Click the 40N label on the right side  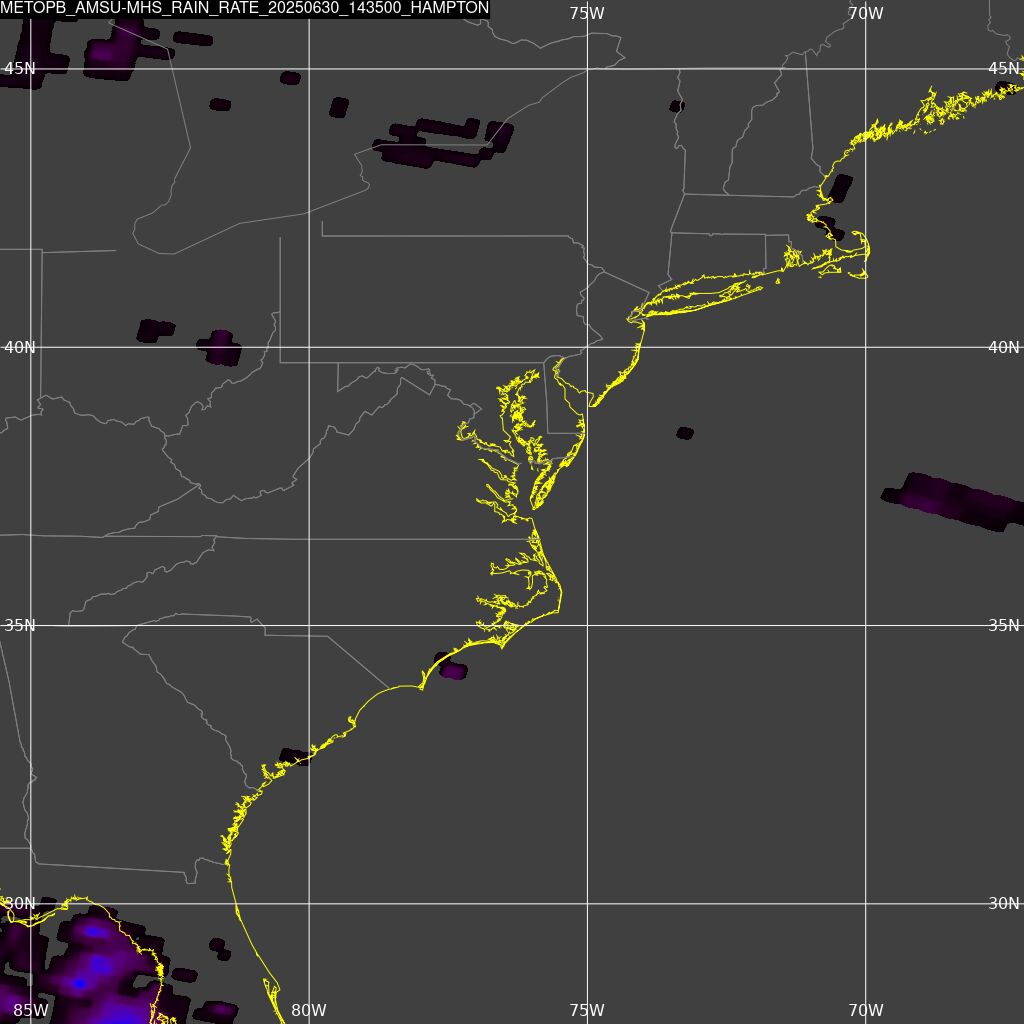[1004, 347]
